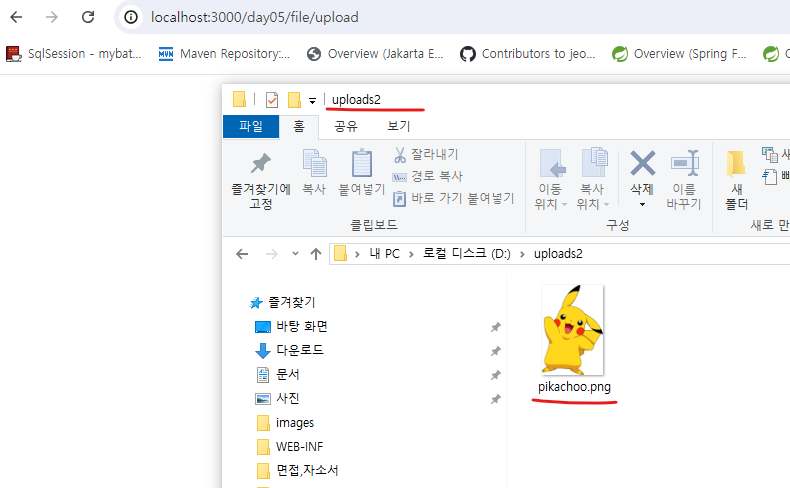This screenshot has width=790, height=488.
Task: Select the Pikachu image thumbnail
Action: point(572,330)
